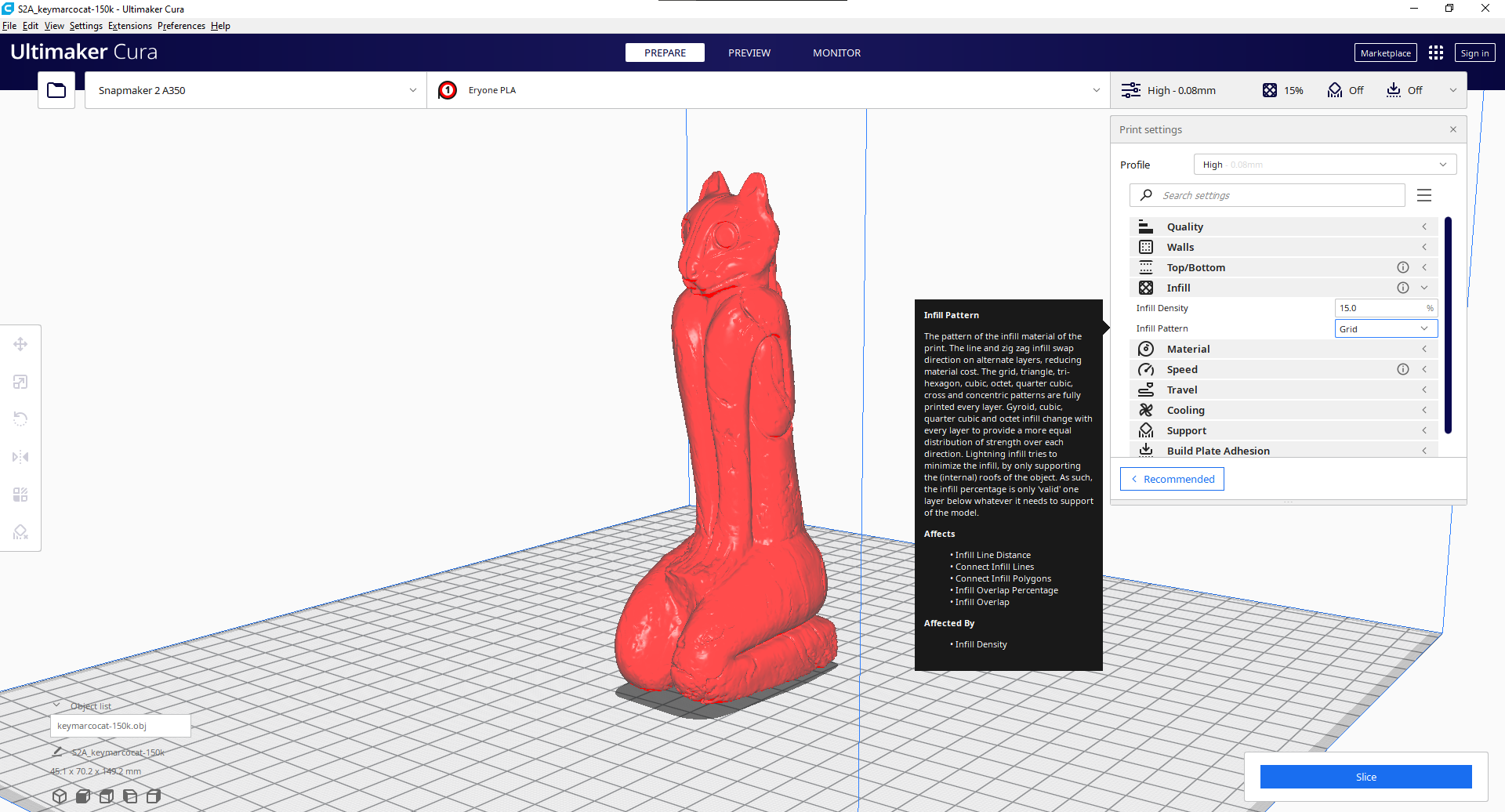Click the print profile sliders icon

click(x=1131, y=90)
